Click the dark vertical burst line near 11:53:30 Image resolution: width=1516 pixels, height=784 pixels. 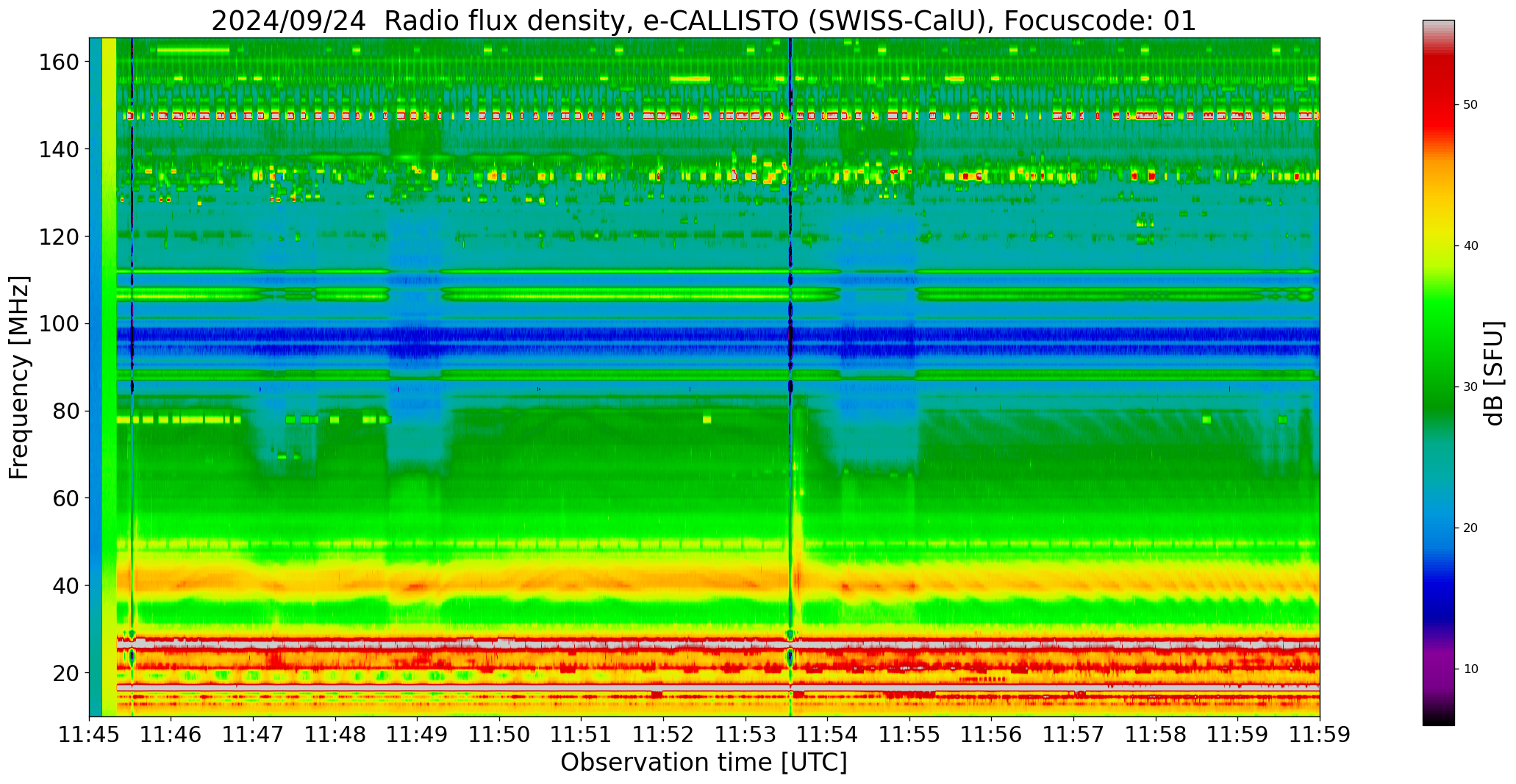790,377
